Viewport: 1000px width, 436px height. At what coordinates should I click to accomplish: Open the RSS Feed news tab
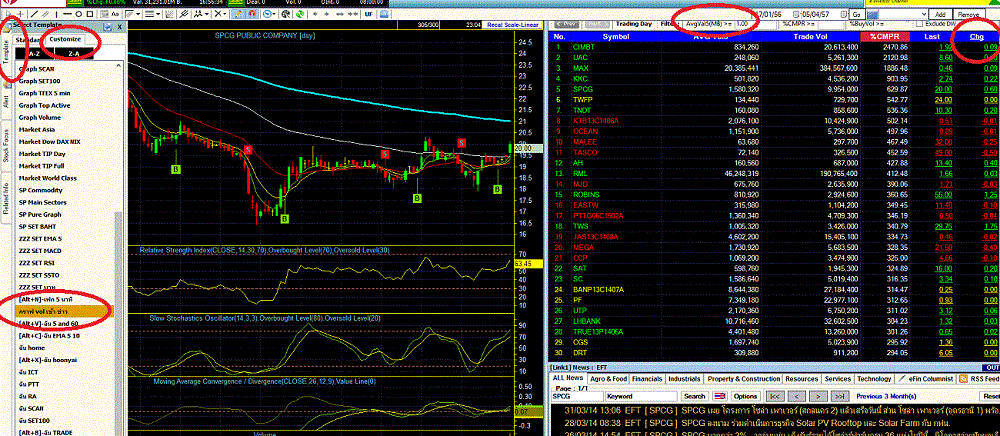pos(978,379)
